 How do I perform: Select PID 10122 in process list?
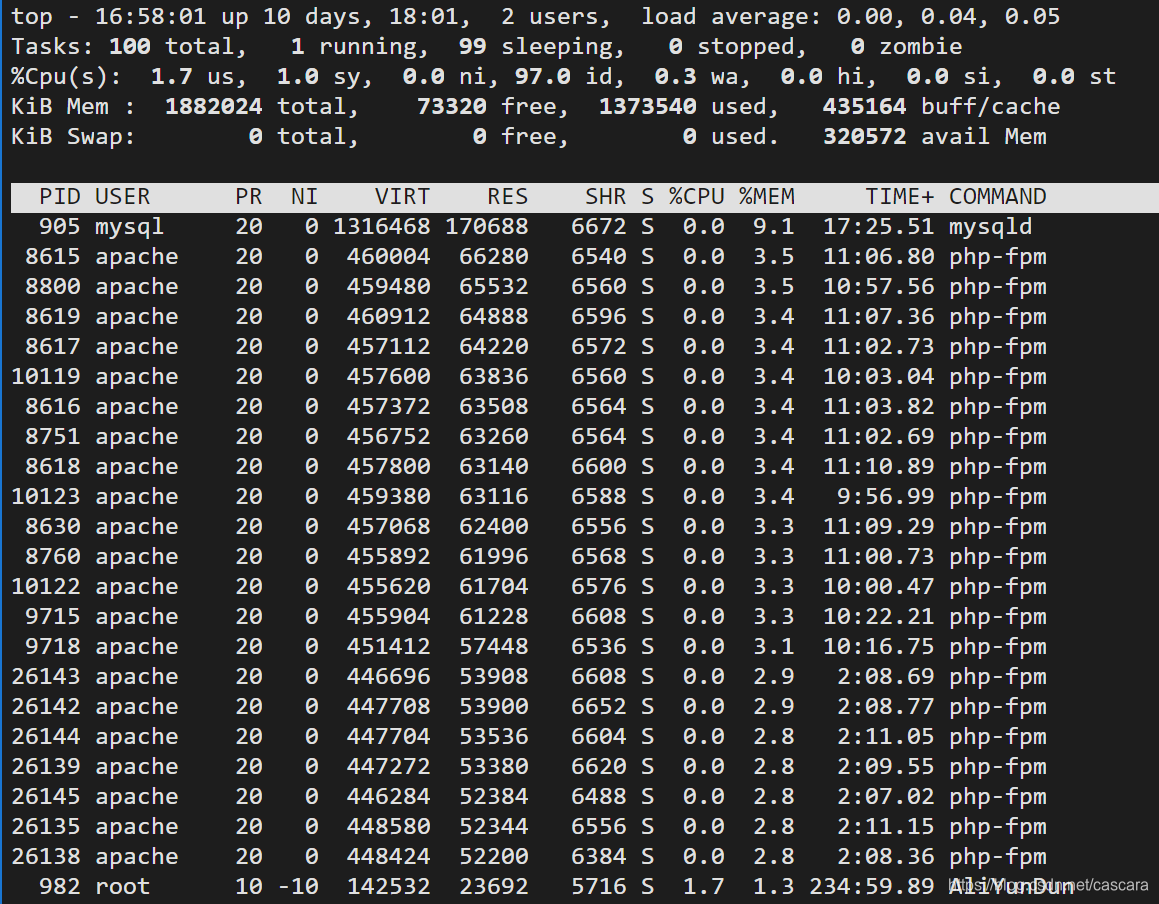46,586
